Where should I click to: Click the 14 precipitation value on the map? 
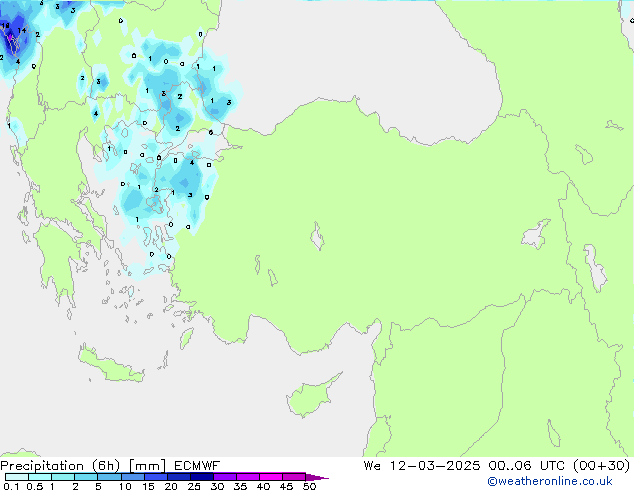point(22,30)
